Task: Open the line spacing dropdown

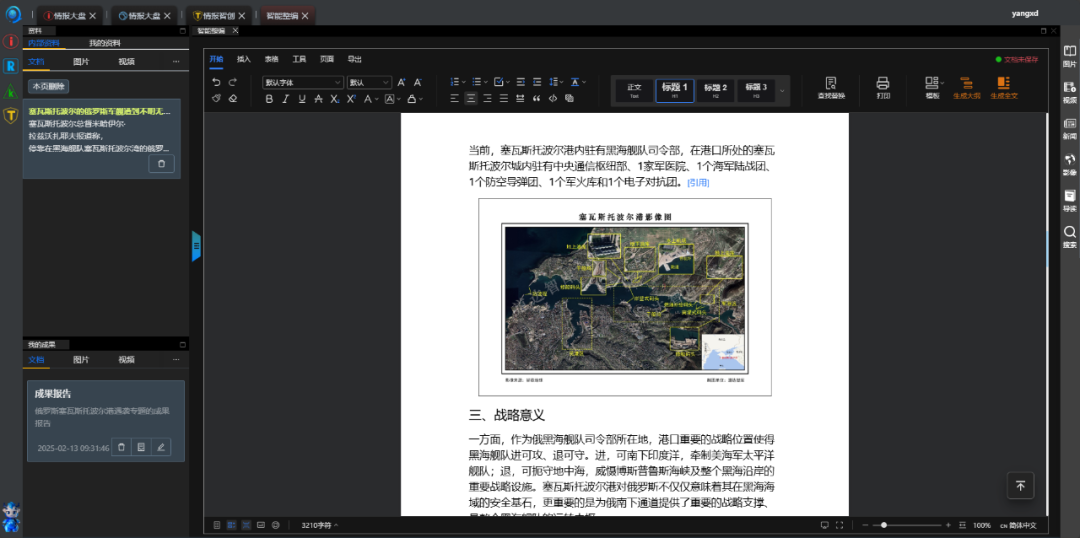Action: 561,82
